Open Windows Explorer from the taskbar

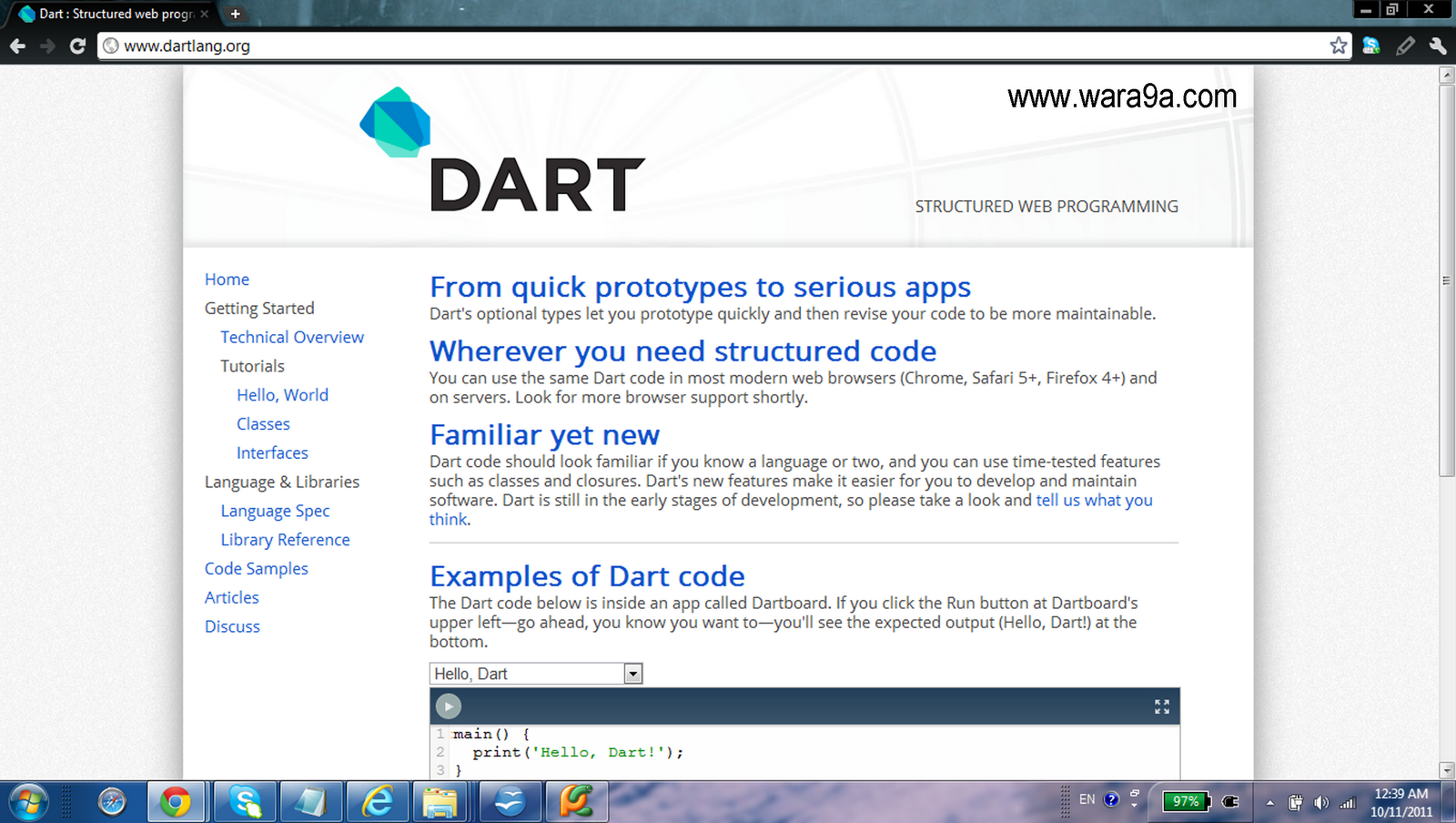coord(441,802)
